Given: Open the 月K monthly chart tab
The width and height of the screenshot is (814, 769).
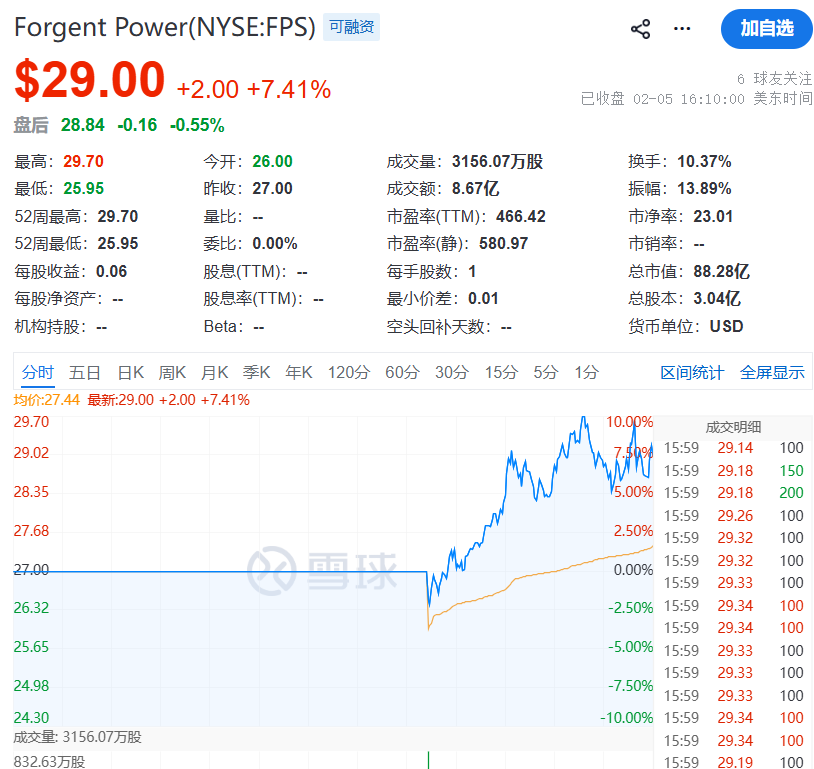Looking at the screenshot, I should (215, 373).
